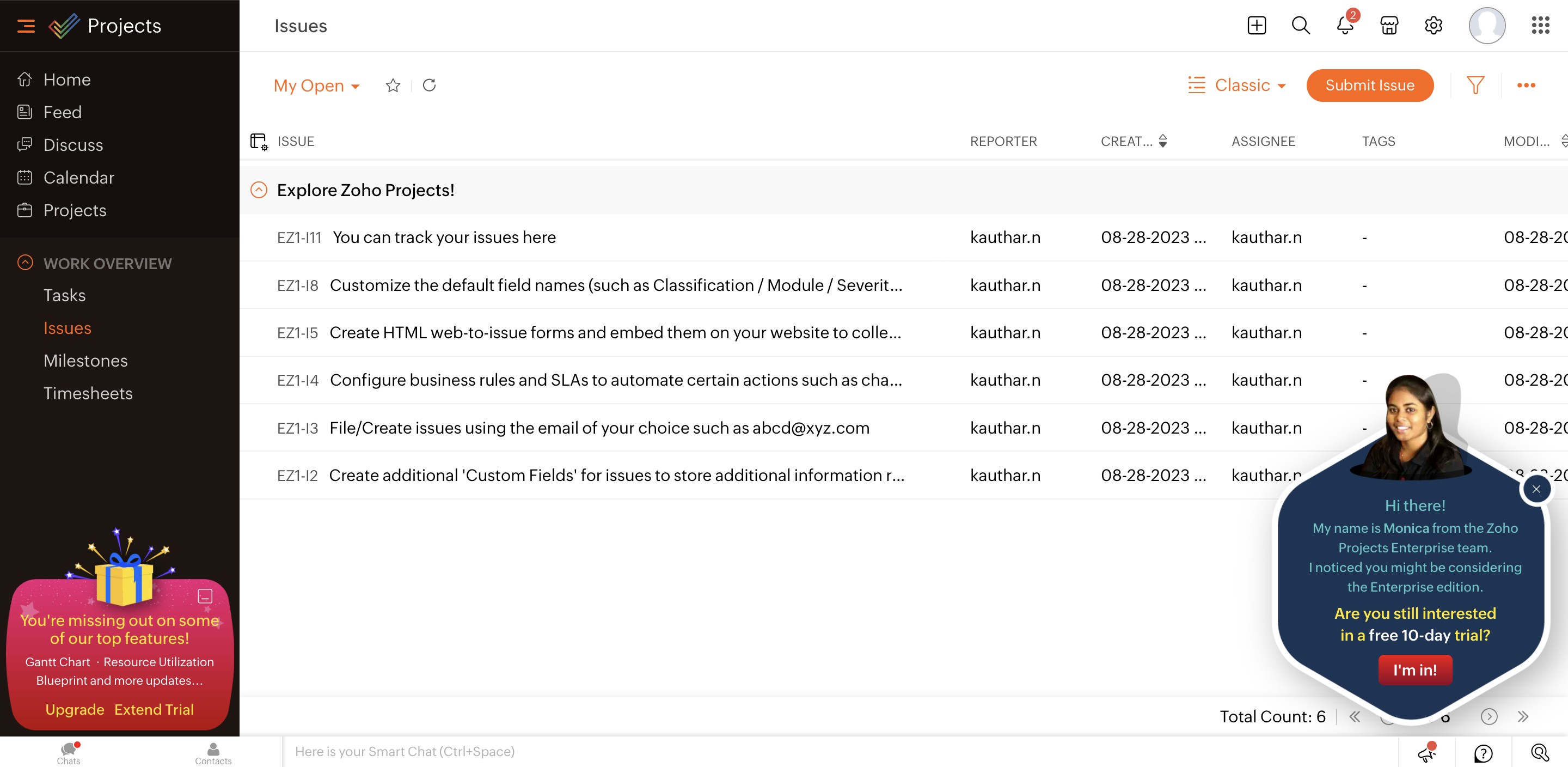Open Calendar from the sidebar

coord(78,177)
